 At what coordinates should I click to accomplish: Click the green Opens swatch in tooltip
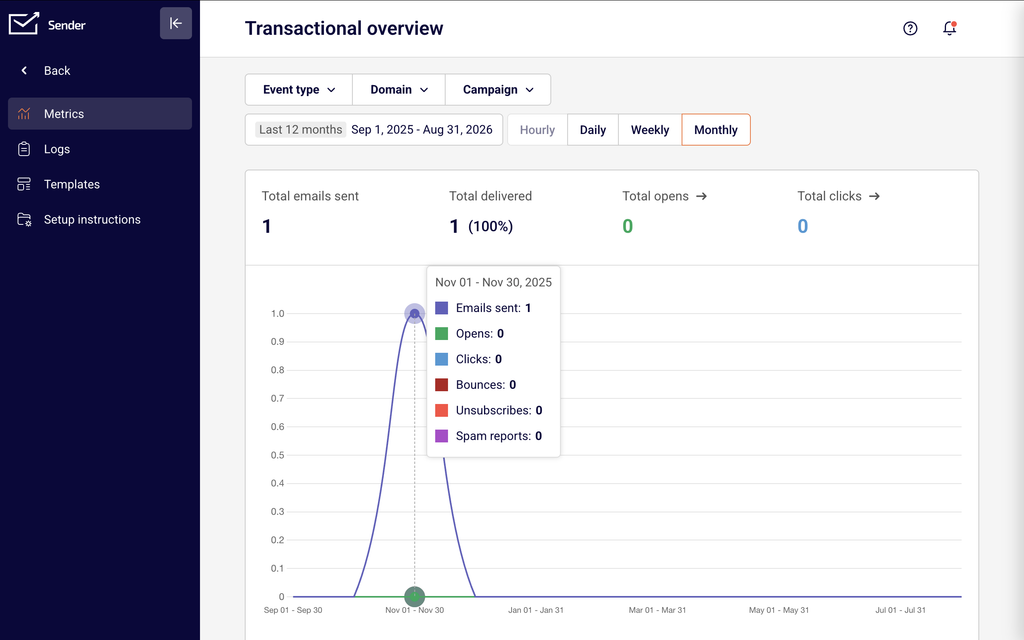coord(441,333)
